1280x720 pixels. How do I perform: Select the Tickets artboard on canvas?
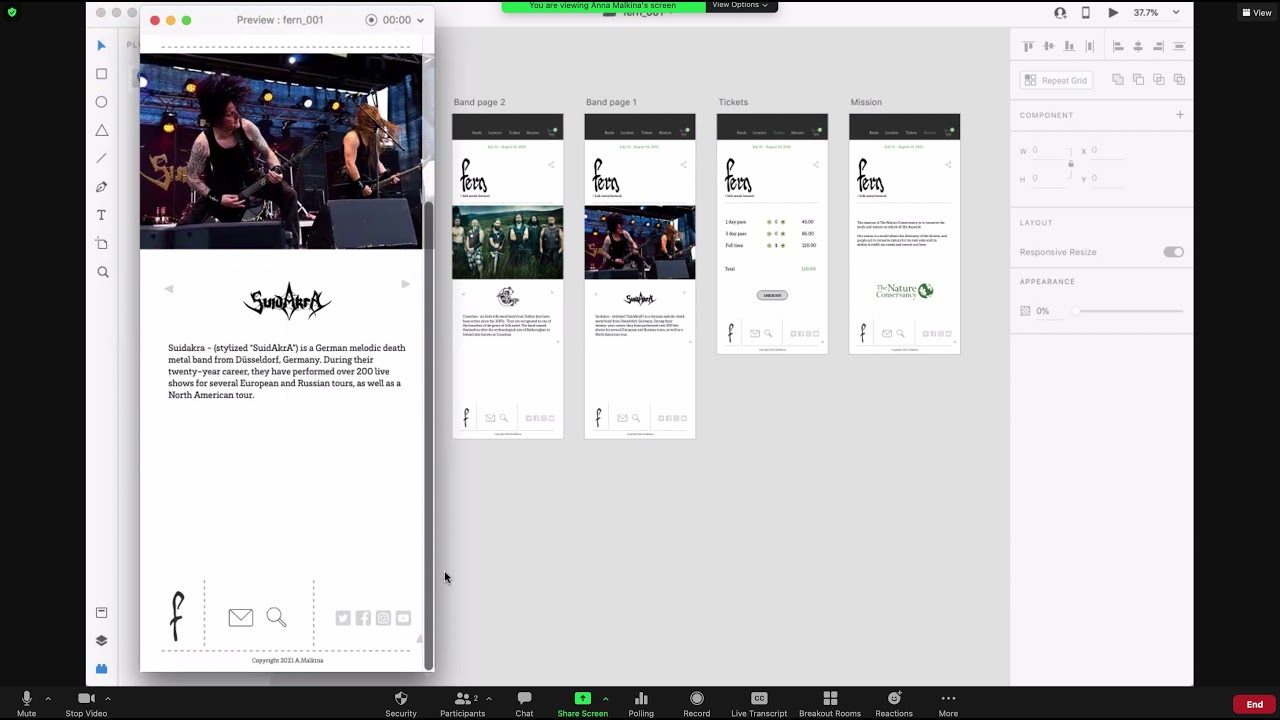tap(772, 233)
